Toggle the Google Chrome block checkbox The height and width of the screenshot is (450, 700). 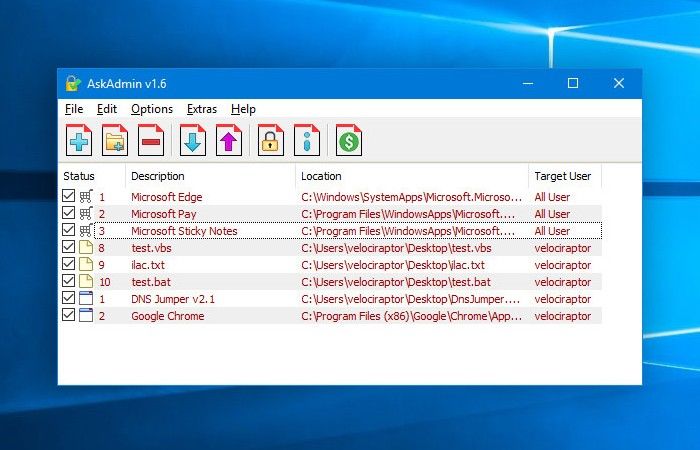tap(68, 316)
